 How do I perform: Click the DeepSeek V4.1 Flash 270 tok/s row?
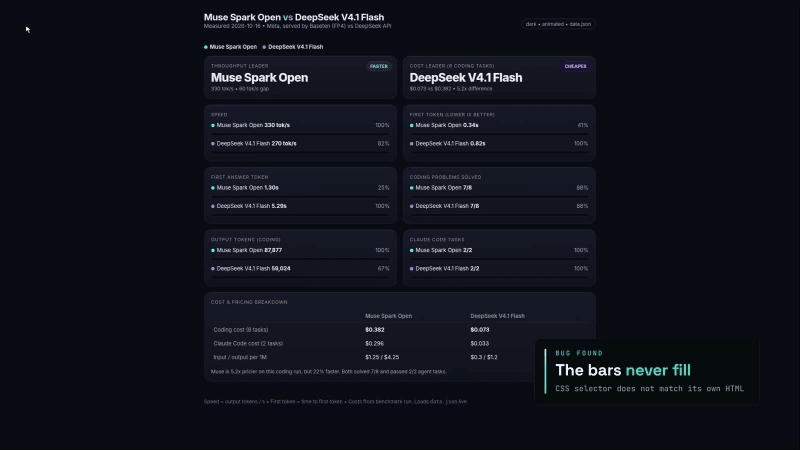pyautogui.click(x=300, y=143)
